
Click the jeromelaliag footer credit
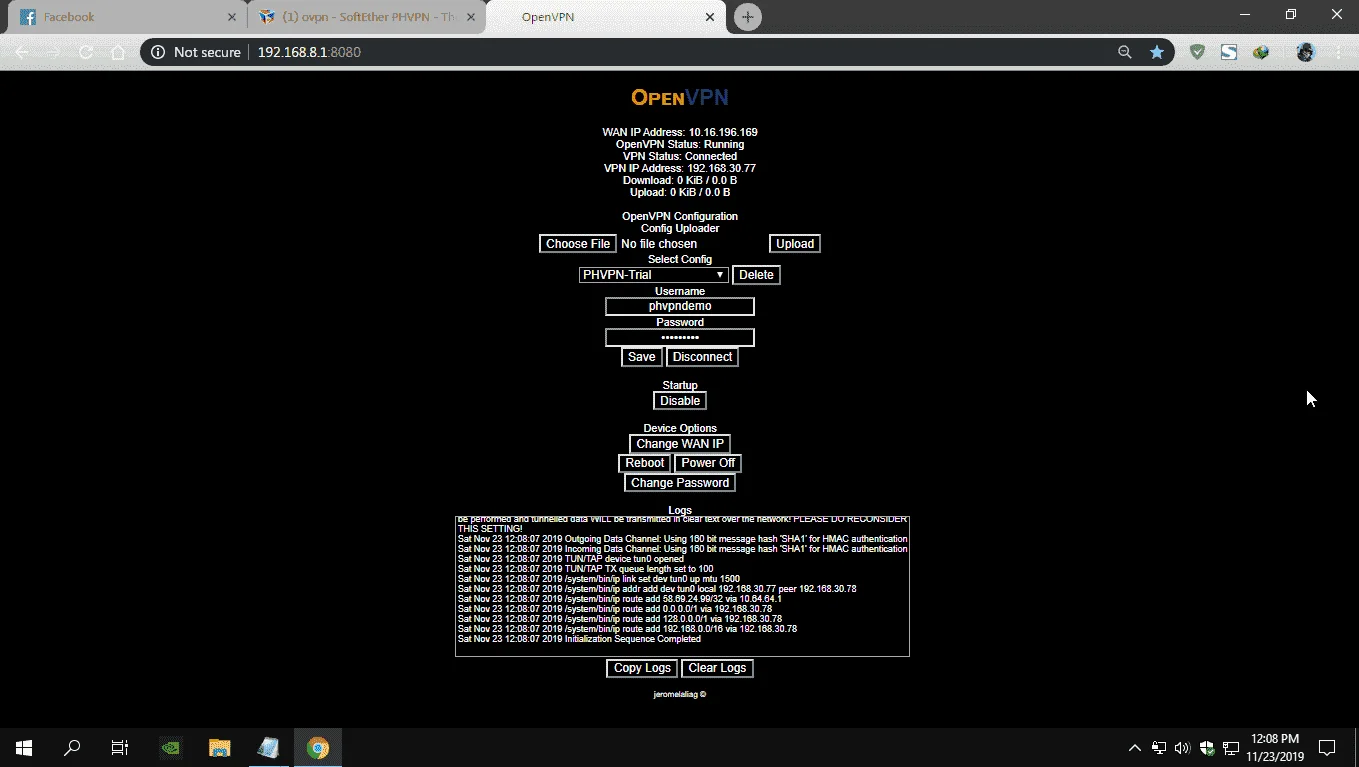680,694
